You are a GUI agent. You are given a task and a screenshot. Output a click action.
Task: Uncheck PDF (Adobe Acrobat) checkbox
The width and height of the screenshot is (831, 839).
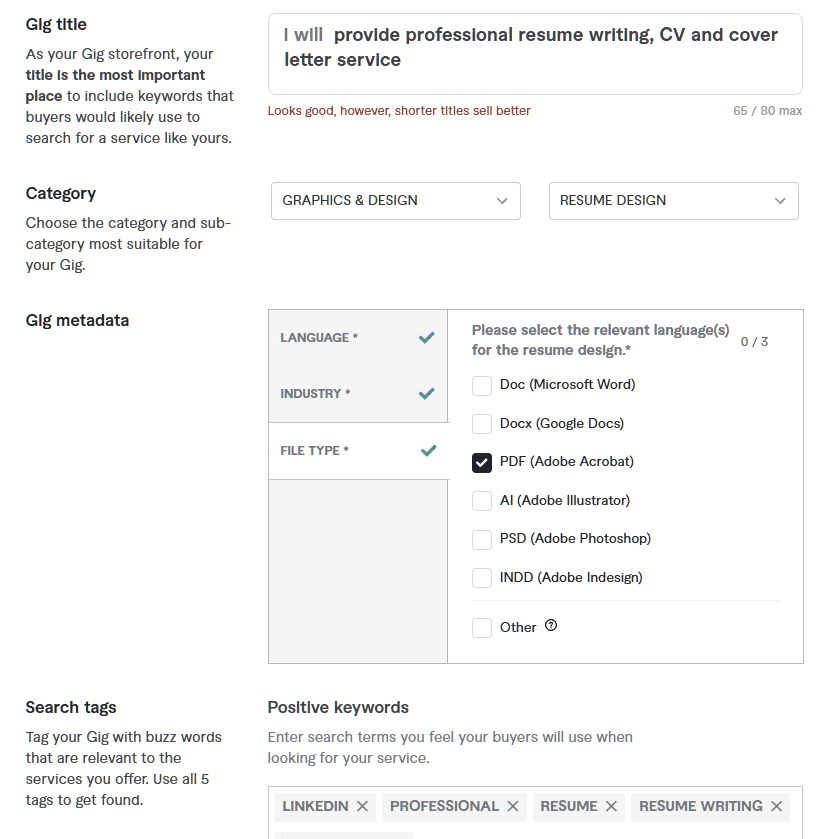482,462
